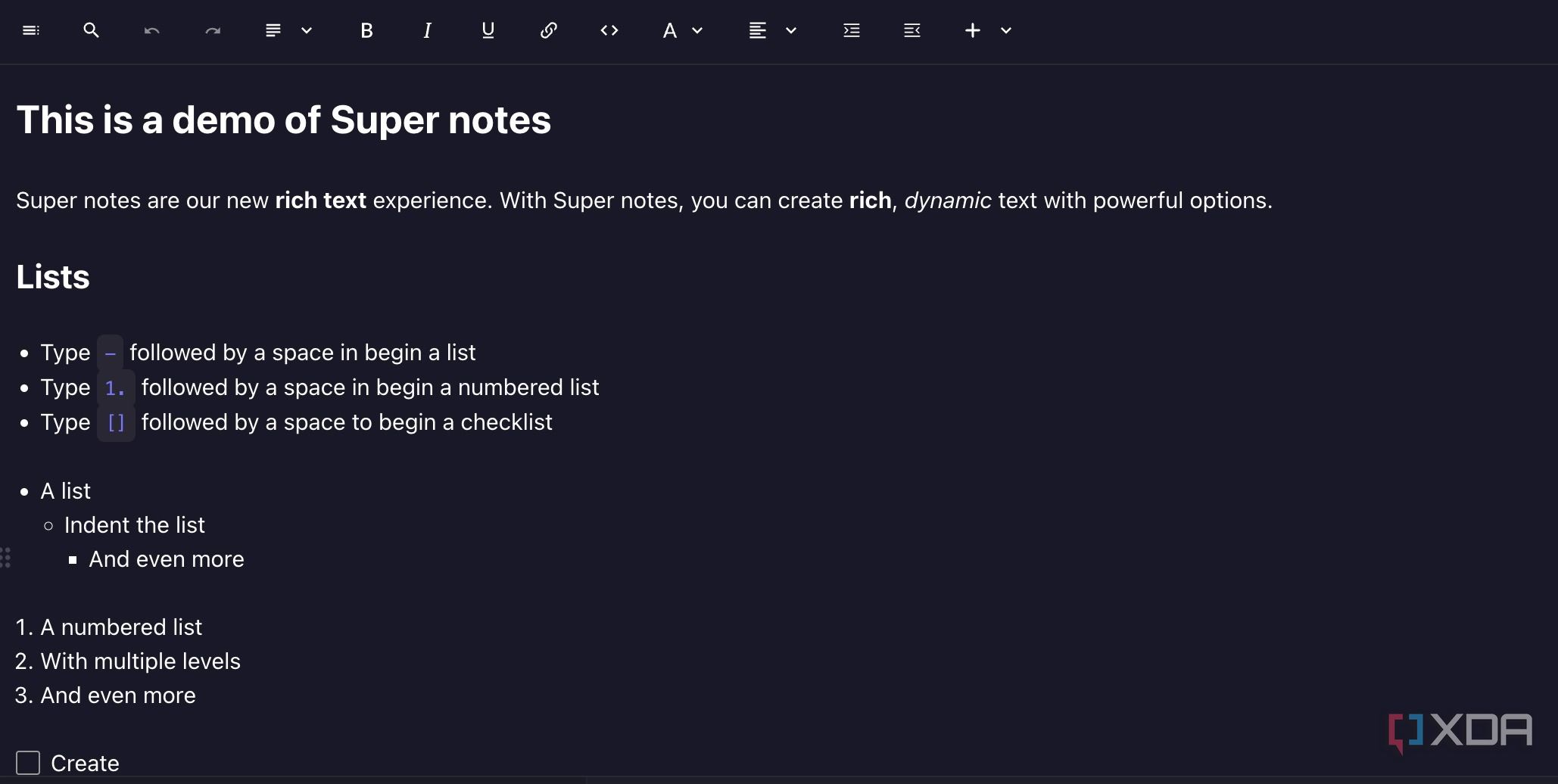The image size is (1558, 784).
Task: Decrease indent with the outdent icon
Action: [912, 30]
